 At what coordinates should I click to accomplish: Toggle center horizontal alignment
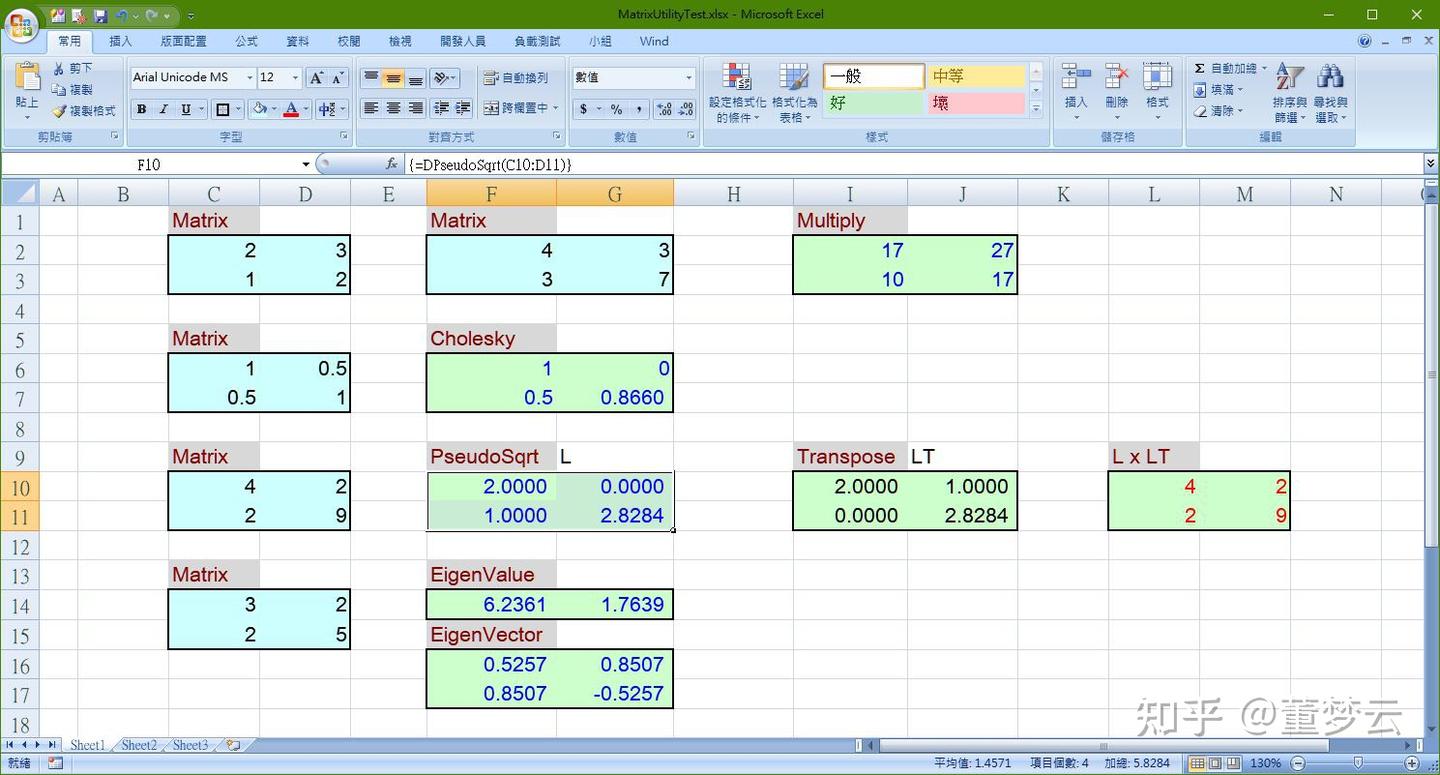pyautogui.click(x=393, y=108)
